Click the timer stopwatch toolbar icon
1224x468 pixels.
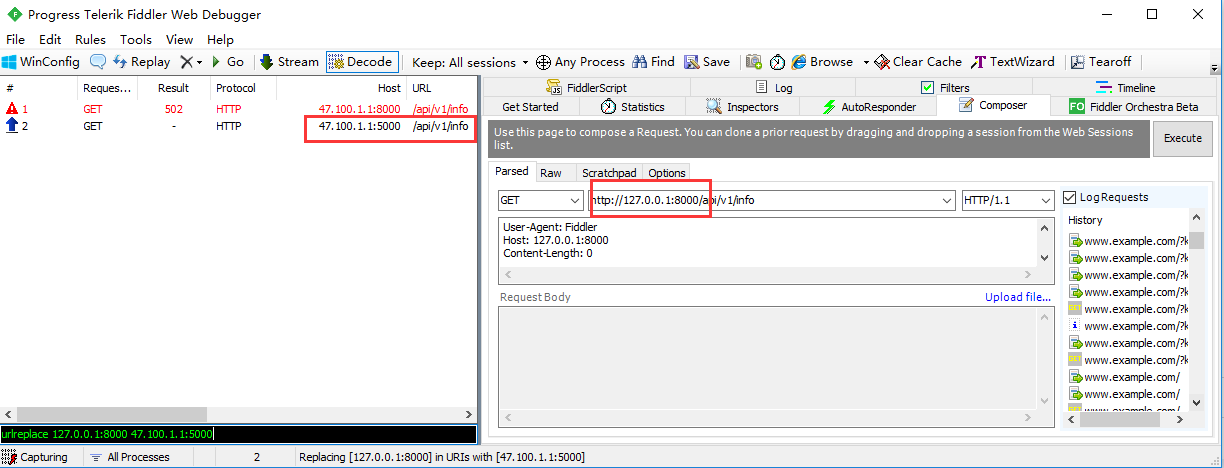click(x=777, y=62)
